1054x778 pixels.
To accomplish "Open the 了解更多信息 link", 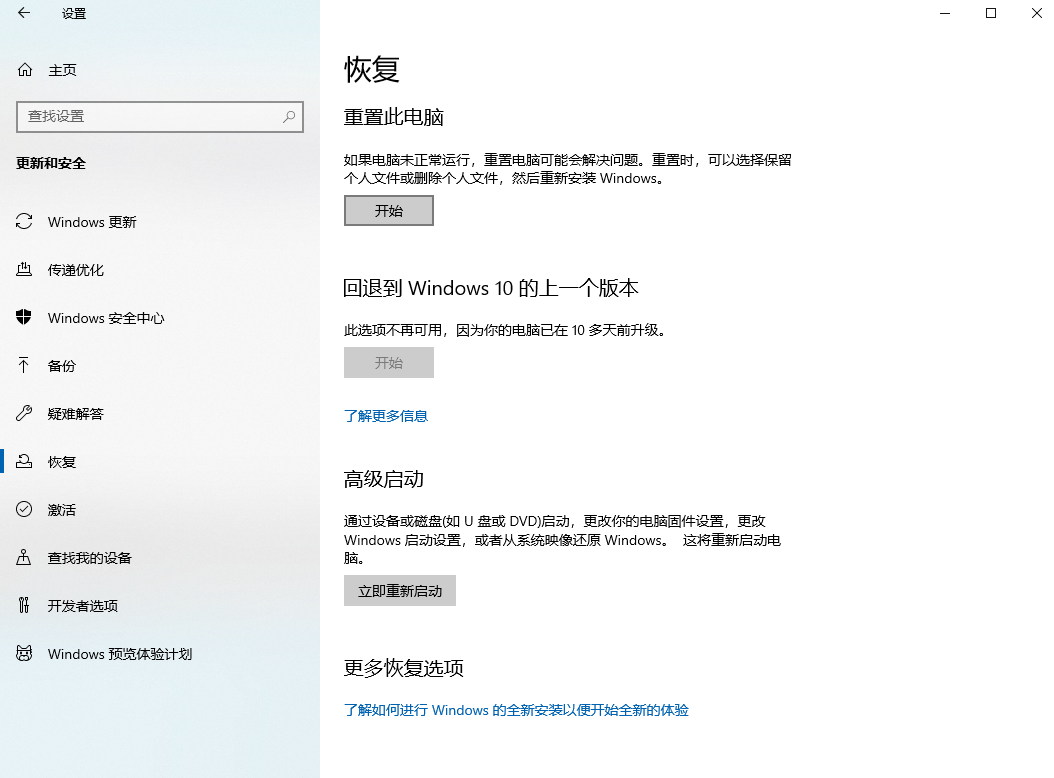I will [386, 416].
